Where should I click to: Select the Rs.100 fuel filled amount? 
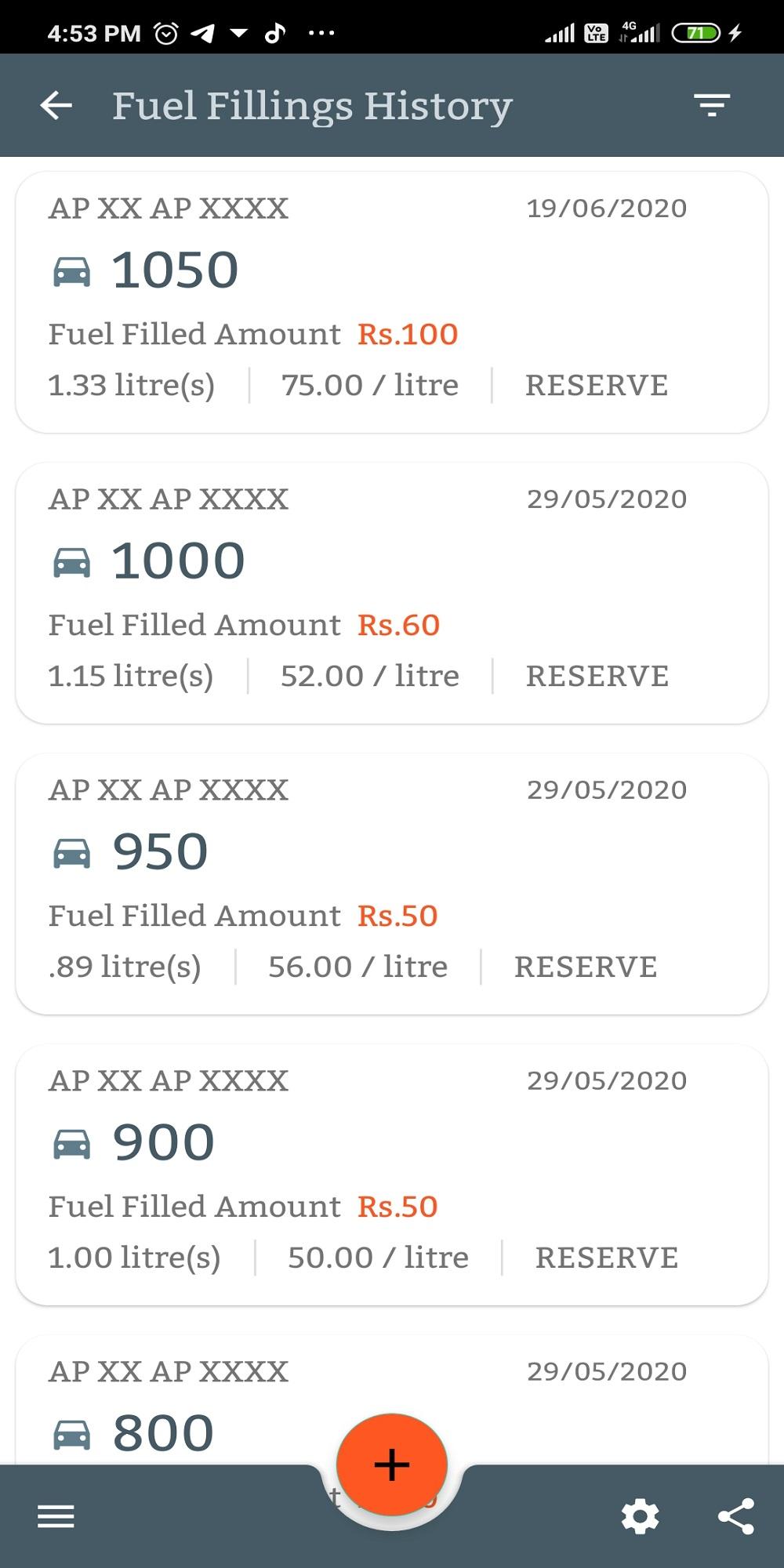(x=408, y=334)
